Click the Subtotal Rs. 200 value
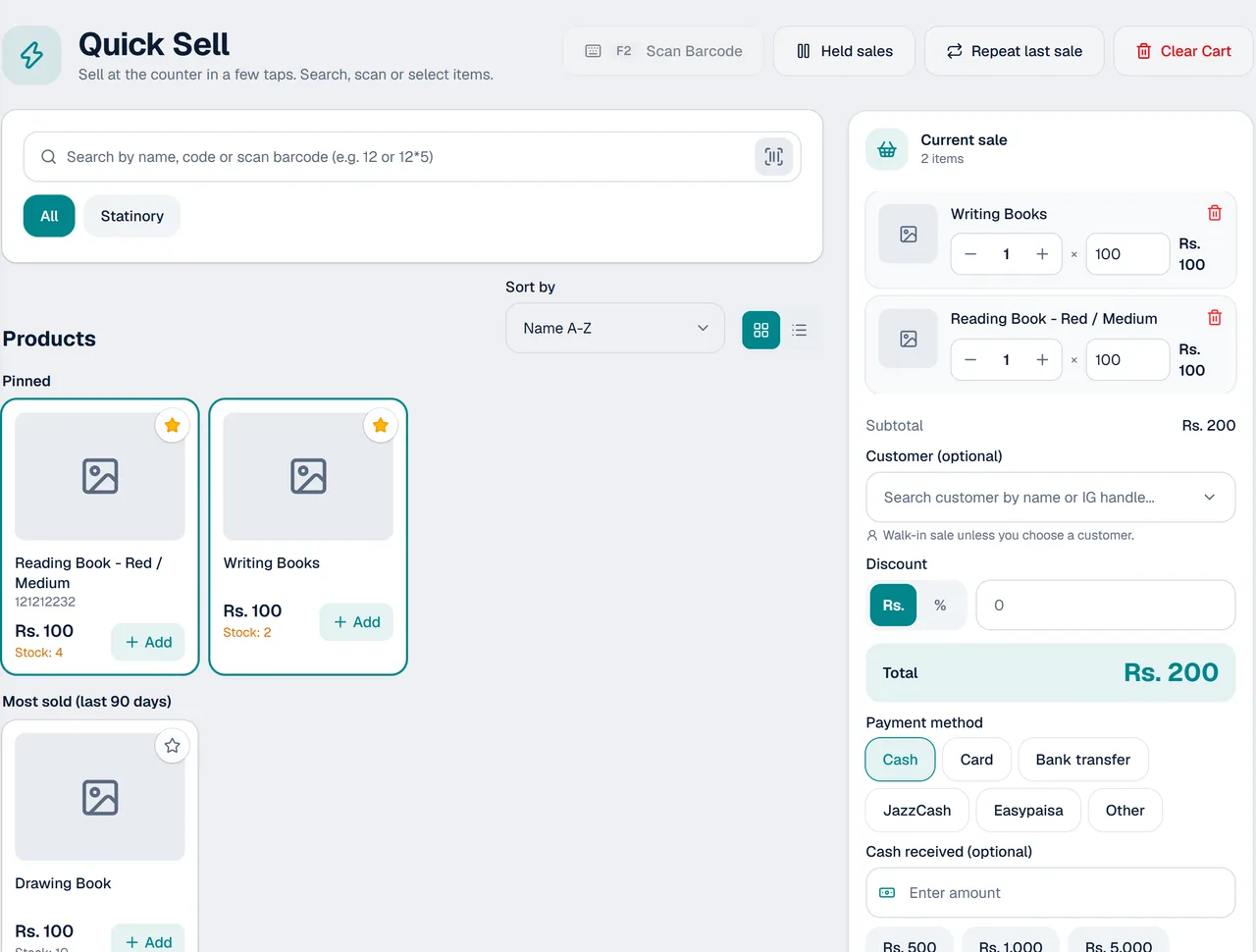1256x952 pixels. pyautogui.click(x=1208, y=425)
